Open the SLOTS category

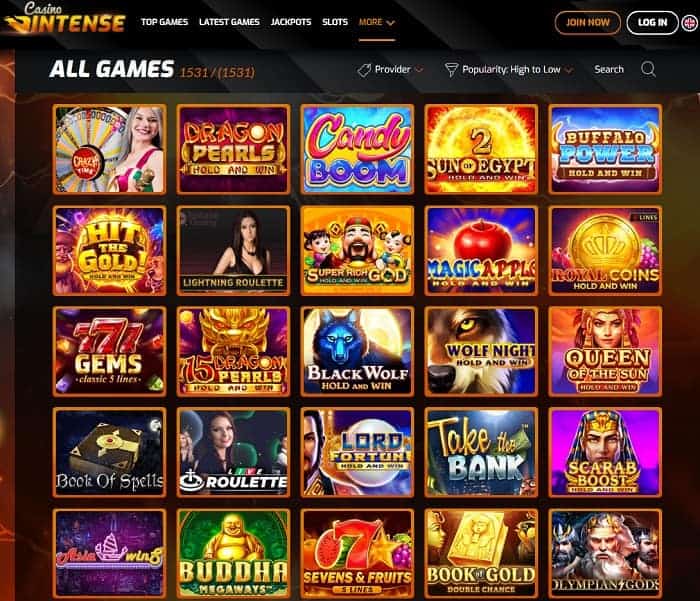(335, 22)
